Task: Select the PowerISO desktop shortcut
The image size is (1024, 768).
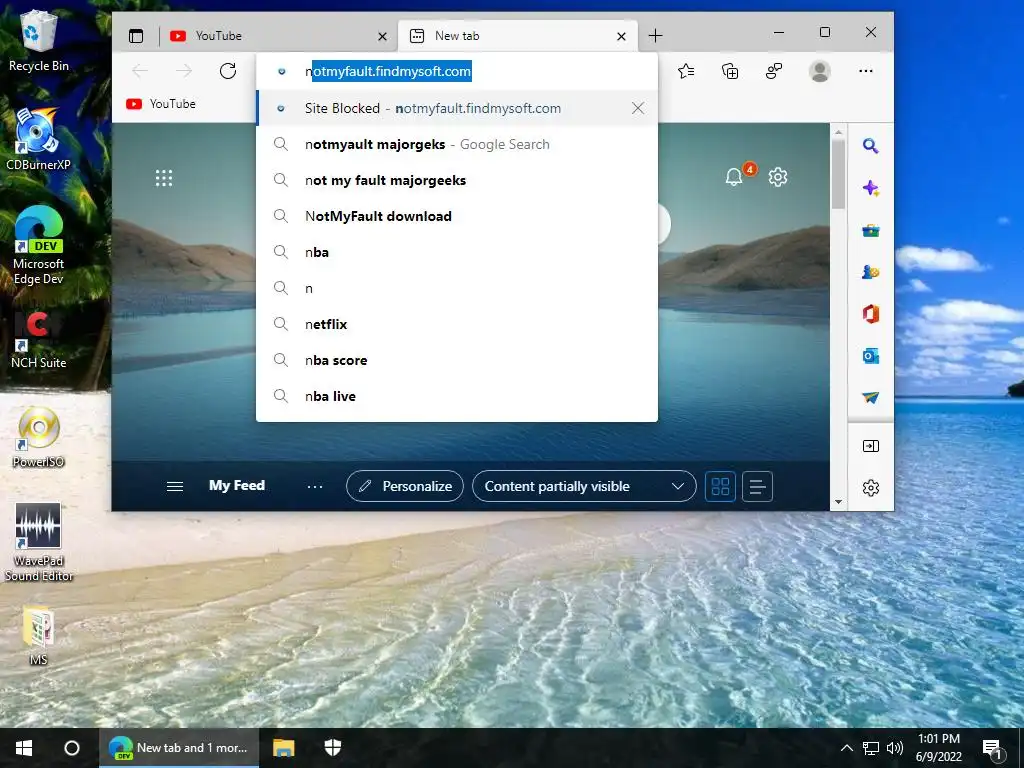Action: [38, 438]
